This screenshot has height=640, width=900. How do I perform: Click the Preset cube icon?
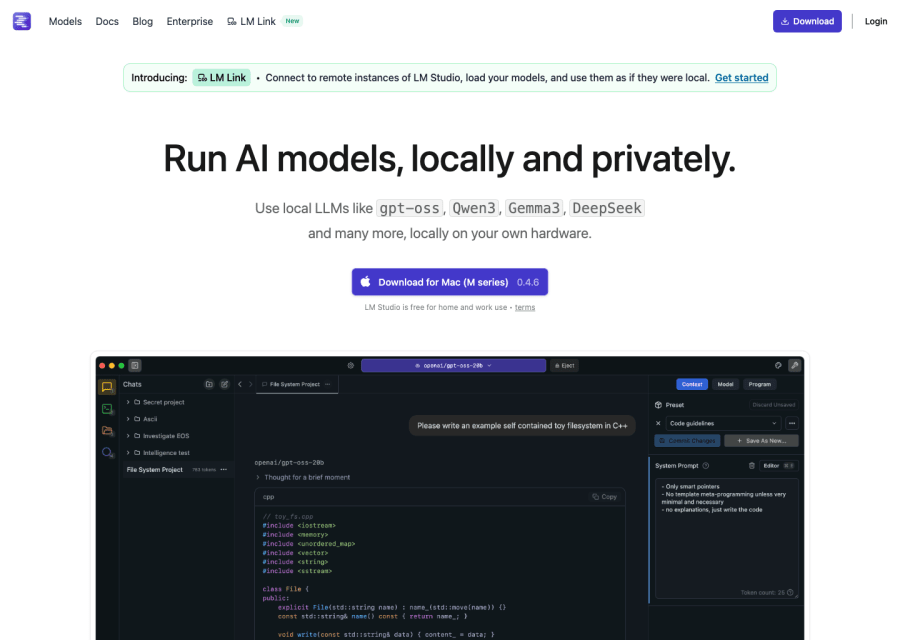(658, 405)
